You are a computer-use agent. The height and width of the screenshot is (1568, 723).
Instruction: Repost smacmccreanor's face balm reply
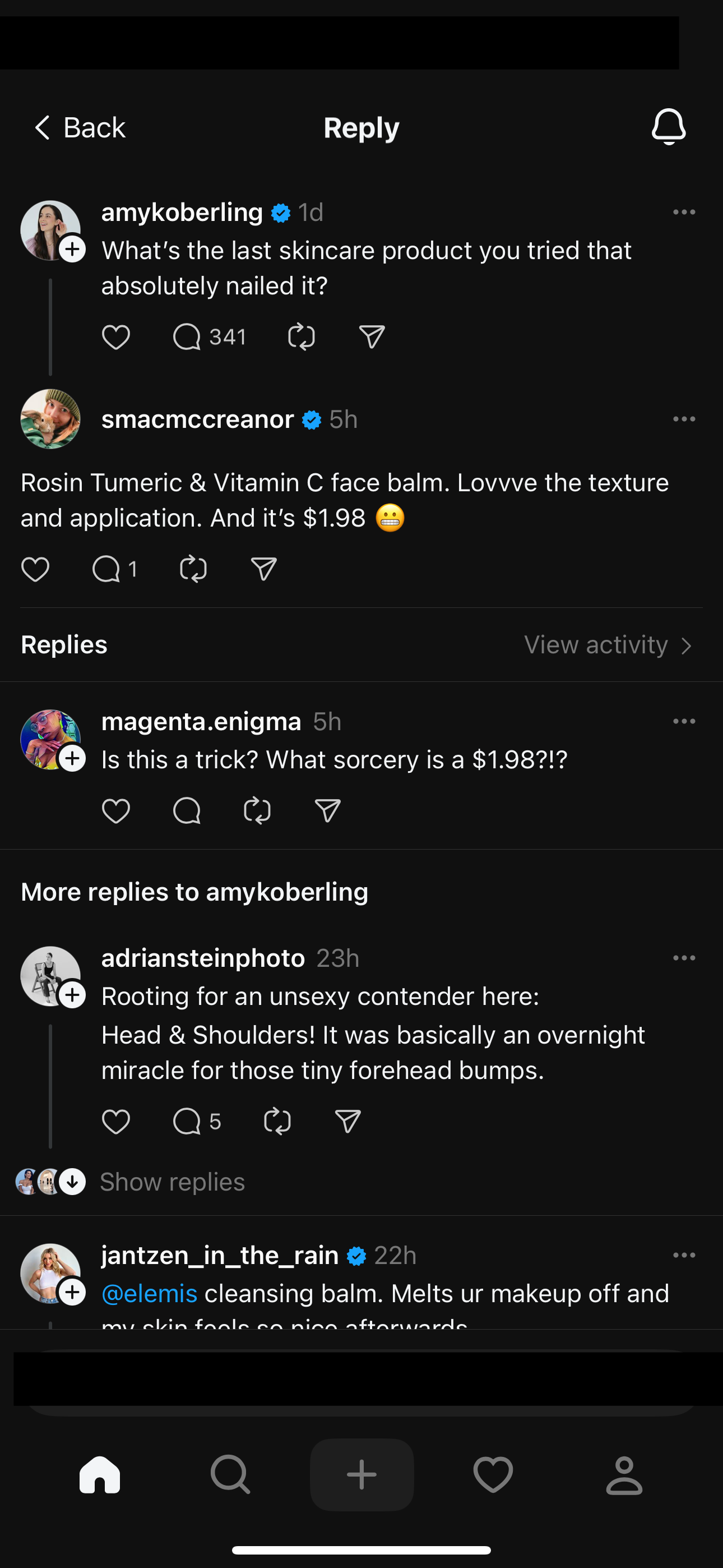pyautogui.click(x=193, y=569)
